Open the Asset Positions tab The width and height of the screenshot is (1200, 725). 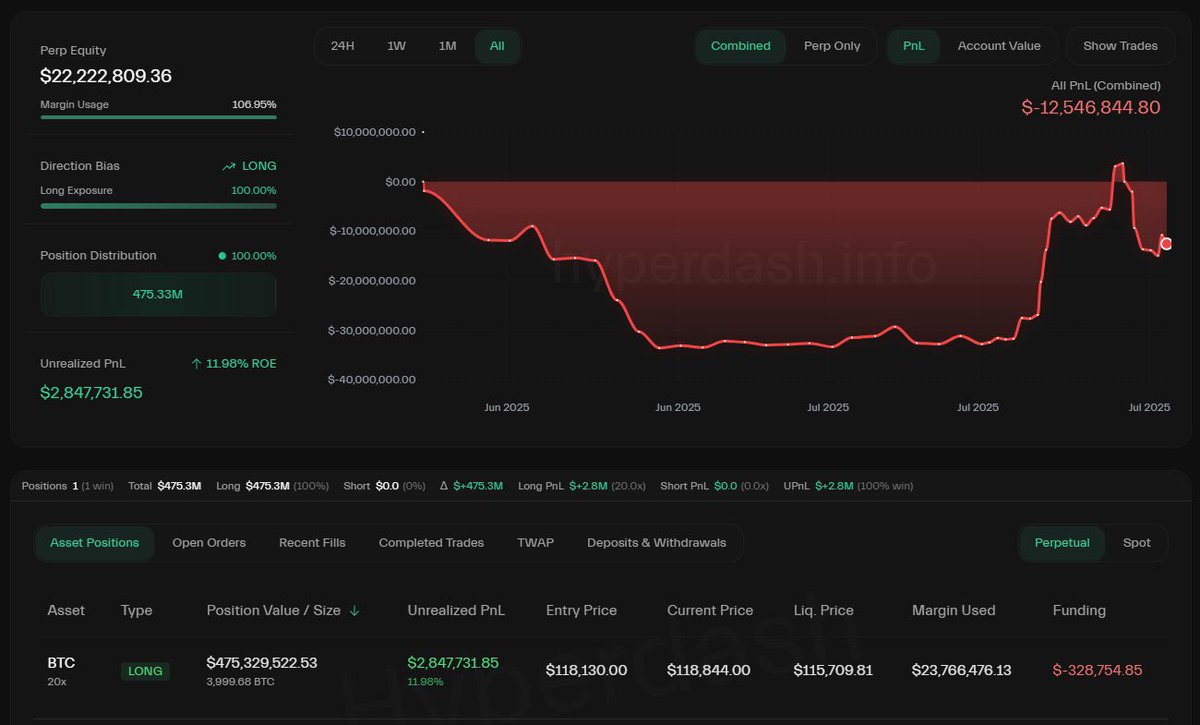[95, 543]
